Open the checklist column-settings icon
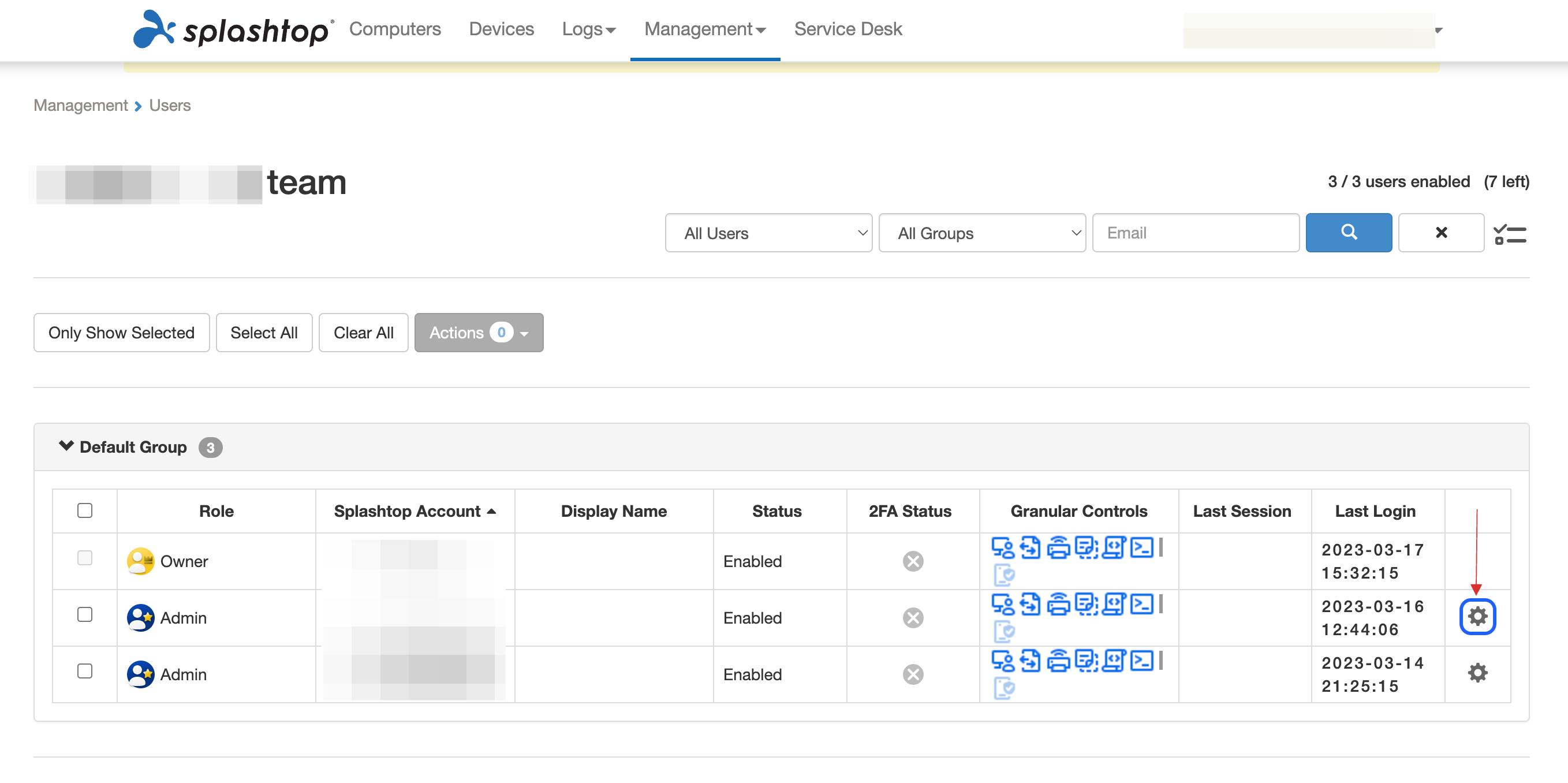1568x783 pixels. click(1510, 234)
